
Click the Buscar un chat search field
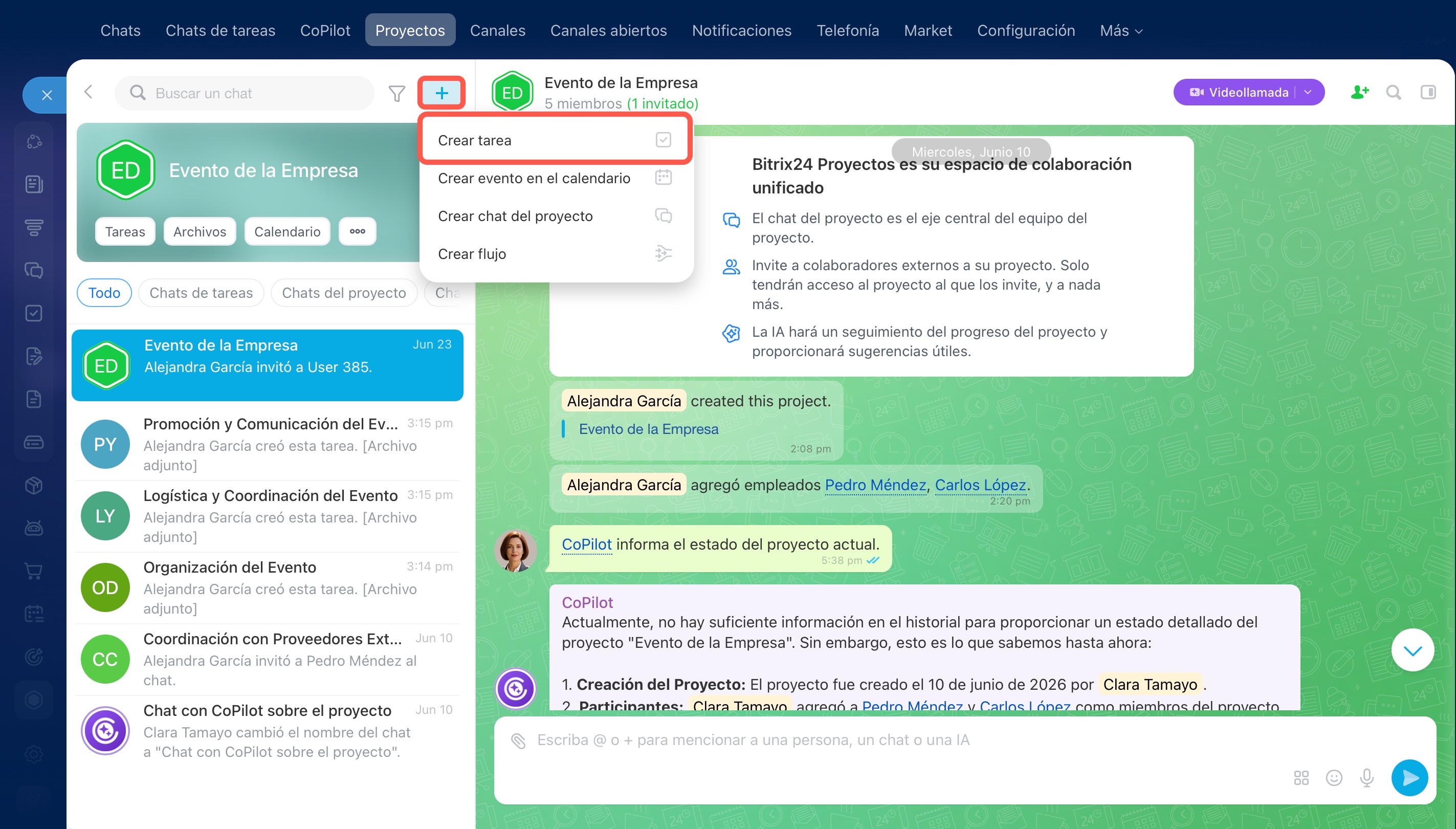[245, 93]
